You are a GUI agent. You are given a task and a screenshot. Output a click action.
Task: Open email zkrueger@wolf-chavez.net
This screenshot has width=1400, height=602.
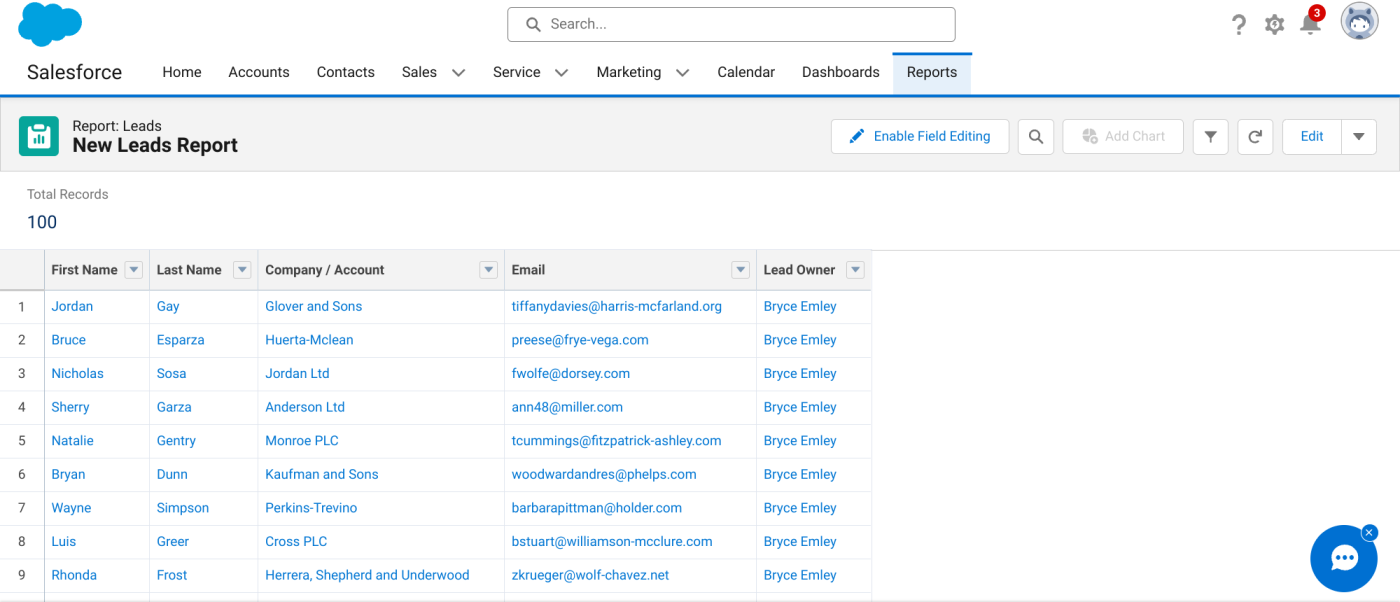click(590, 575)
